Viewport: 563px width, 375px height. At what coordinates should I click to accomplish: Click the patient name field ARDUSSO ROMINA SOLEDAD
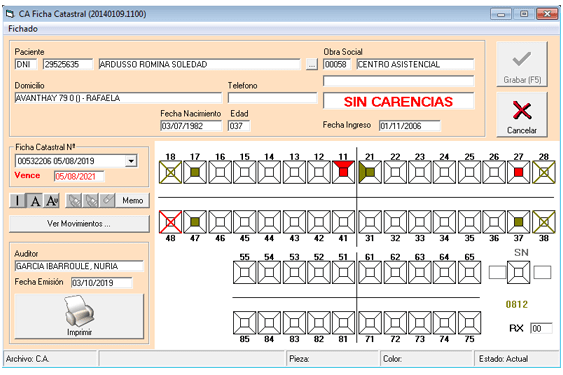click(200, 64)
